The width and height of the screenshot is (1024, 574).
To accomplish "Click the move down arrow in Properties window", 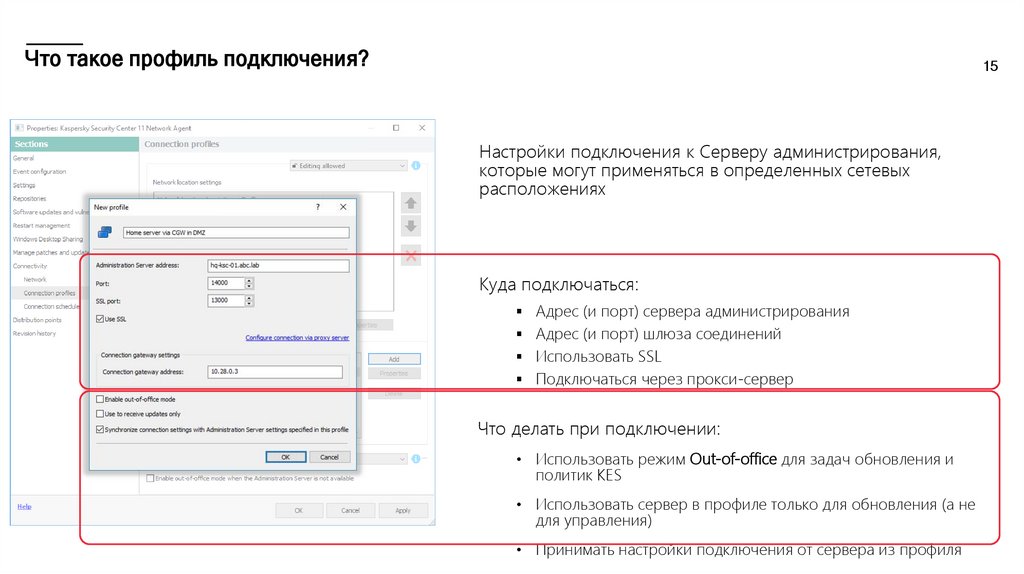I will pyautogui.click(x=411, y=227).
